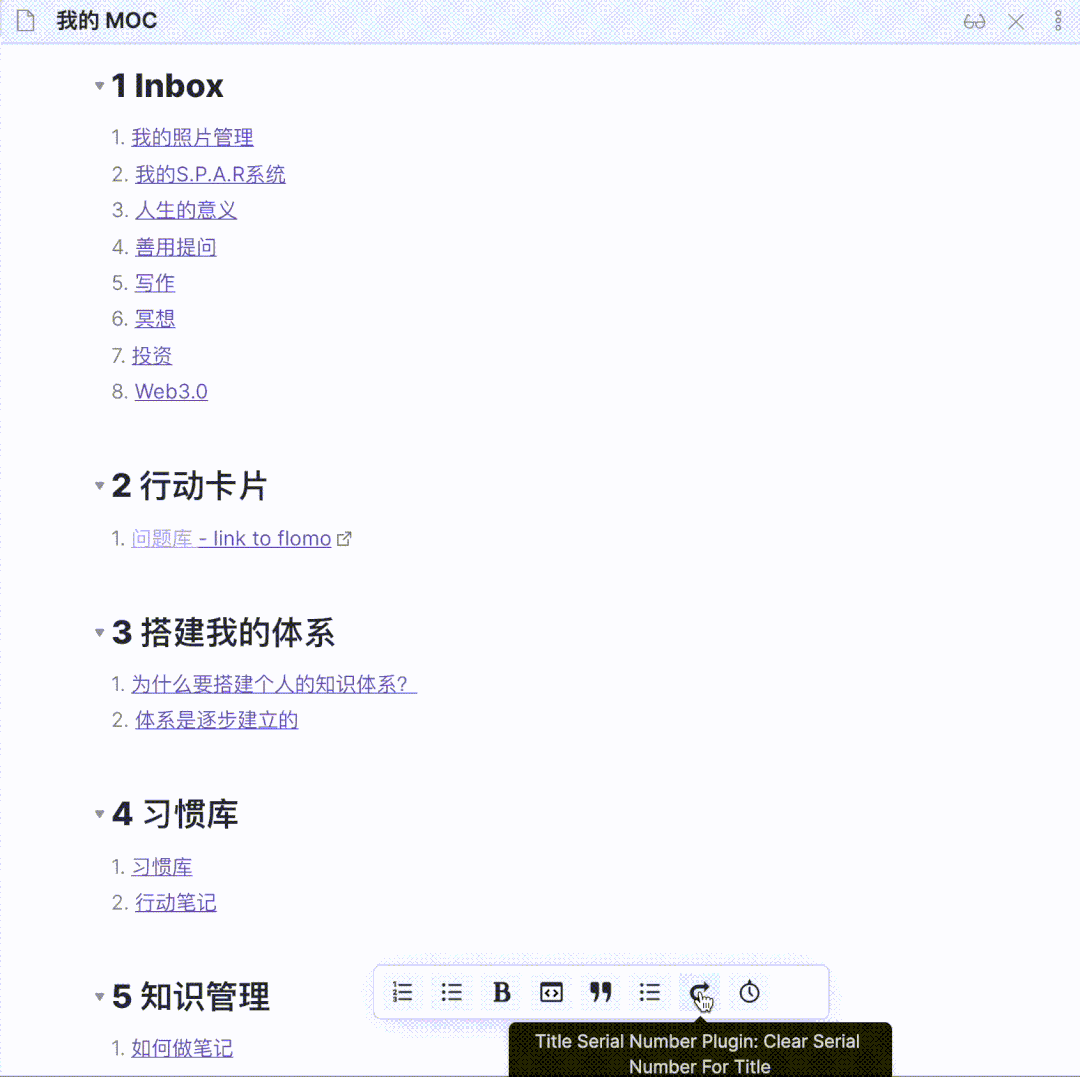Collapse the 1 Inbox section

(99, 86)
